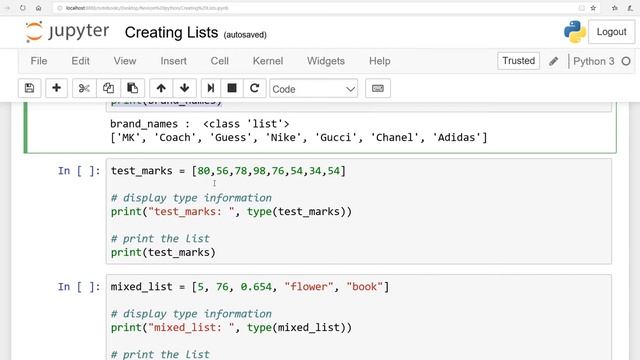Open the Widgets menu
Viewport: 640px width, 360px height.
pos(326,61)
